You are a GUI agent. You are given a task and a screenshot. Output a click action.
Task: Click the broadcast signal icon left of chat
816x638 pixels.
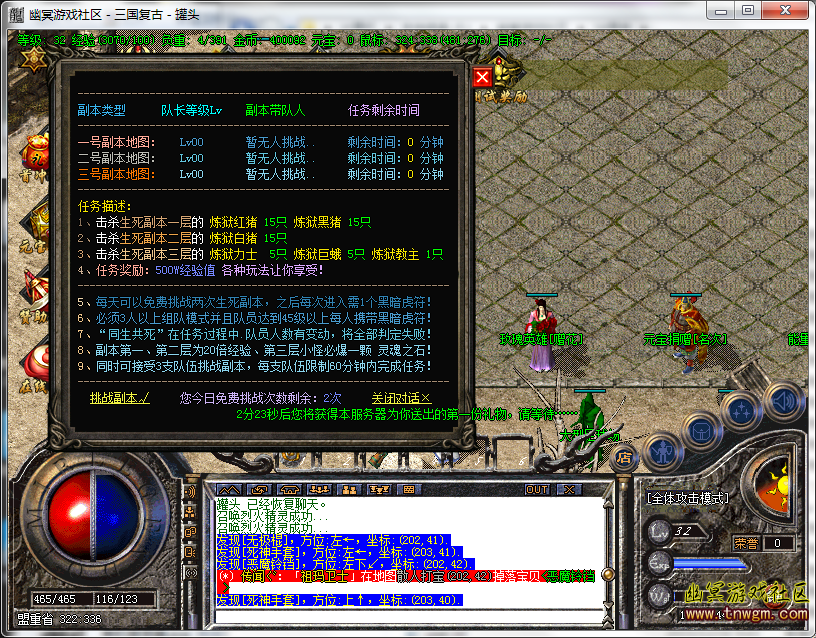point(190,573)
